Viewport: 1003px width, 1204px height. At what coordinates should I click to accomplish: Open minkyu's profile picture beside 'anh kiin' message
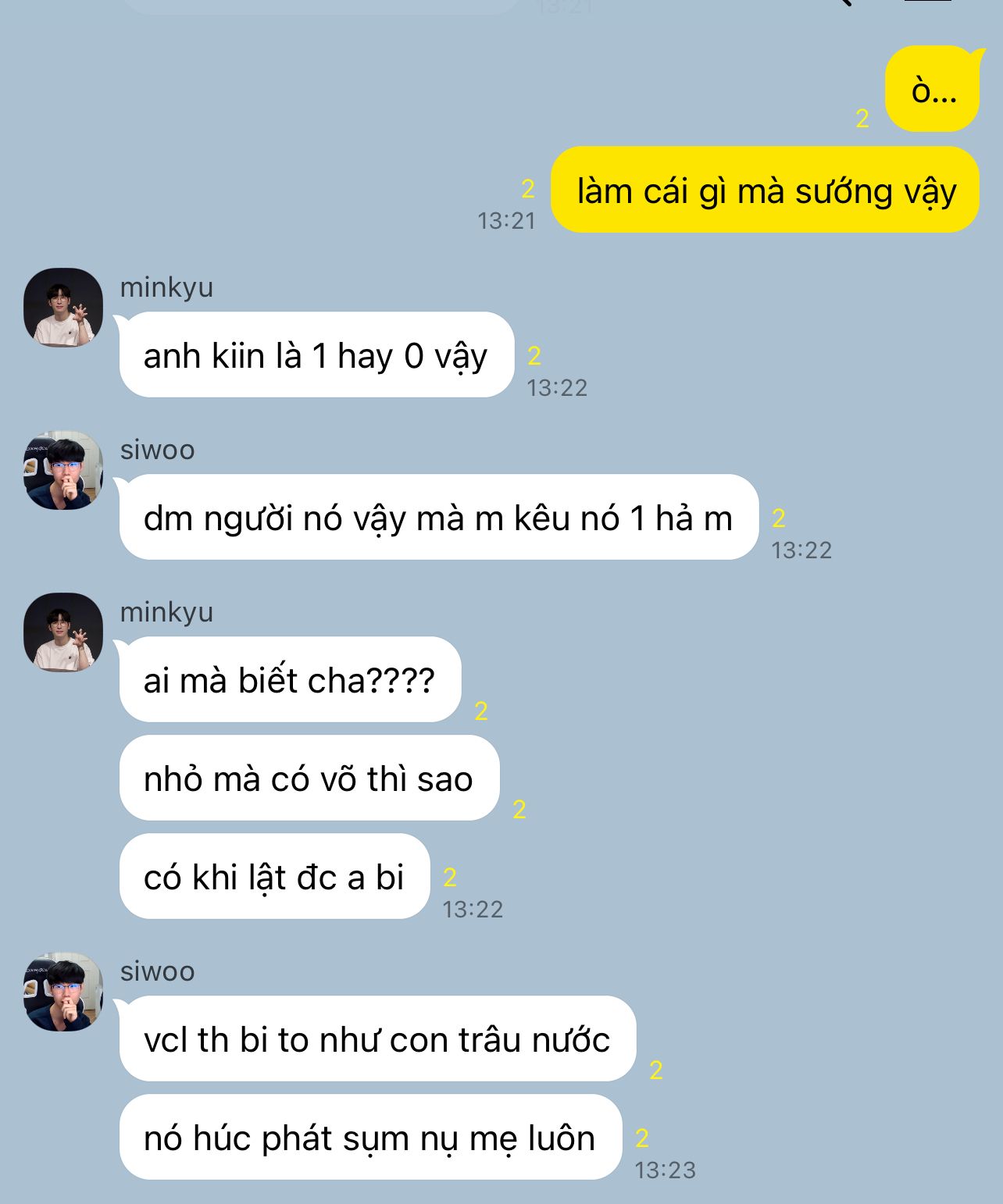(63, 308)
